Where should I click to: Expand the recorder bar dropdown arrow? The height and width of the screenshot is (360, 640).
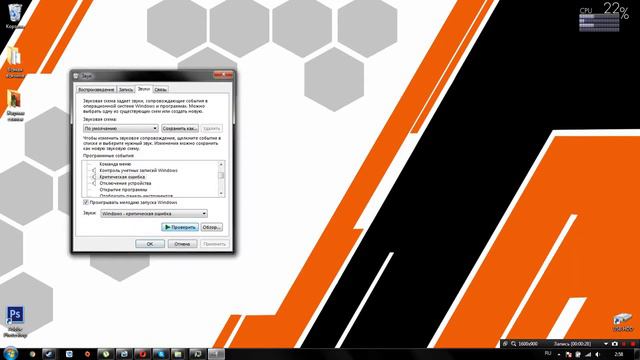606,344
